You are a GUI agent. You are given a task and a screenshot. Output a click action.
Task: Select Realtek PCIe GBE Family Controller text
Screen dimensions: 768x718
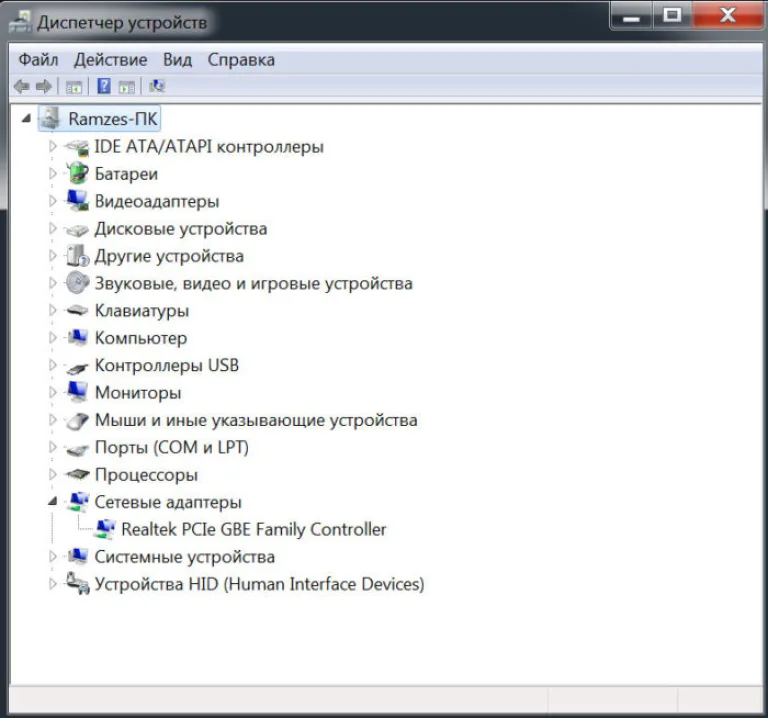pos(254,529)
